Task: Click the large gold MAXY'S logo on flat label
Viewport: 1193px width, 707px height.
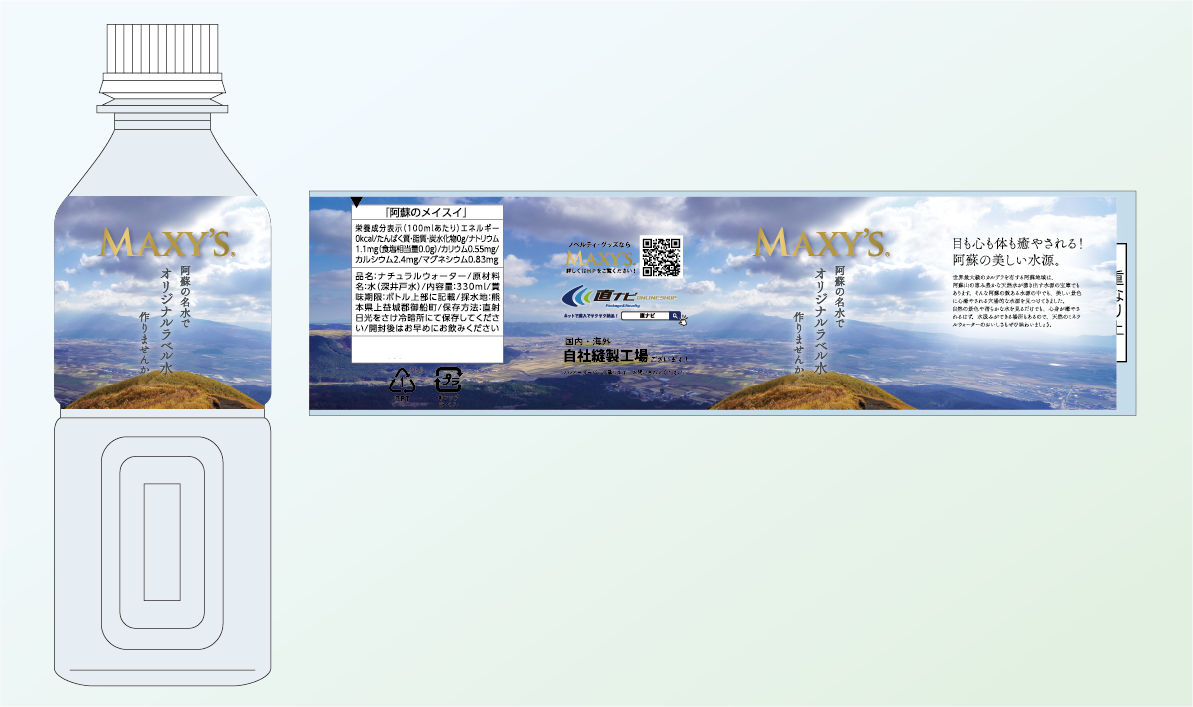Action: point(820,244)
